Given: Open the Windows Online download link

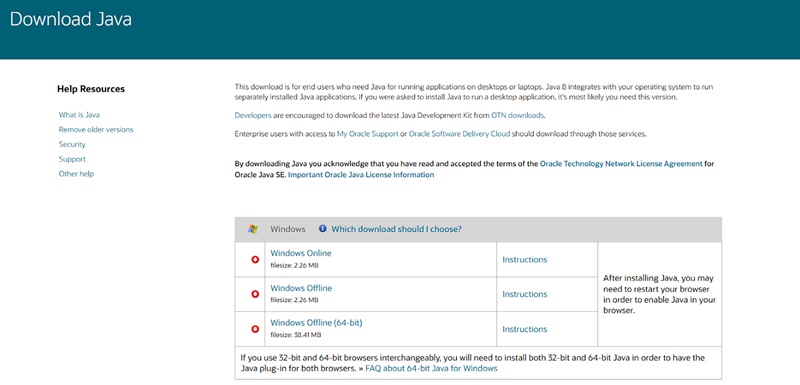Looking at the screenshot, I should click(x=301, y=253).
